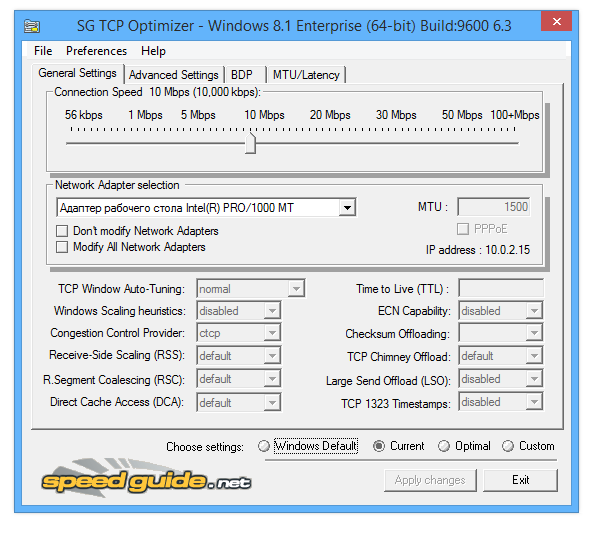Click the SG TCP Optimizer title bar icon
595x534 pixels.
tap(32, 26)
